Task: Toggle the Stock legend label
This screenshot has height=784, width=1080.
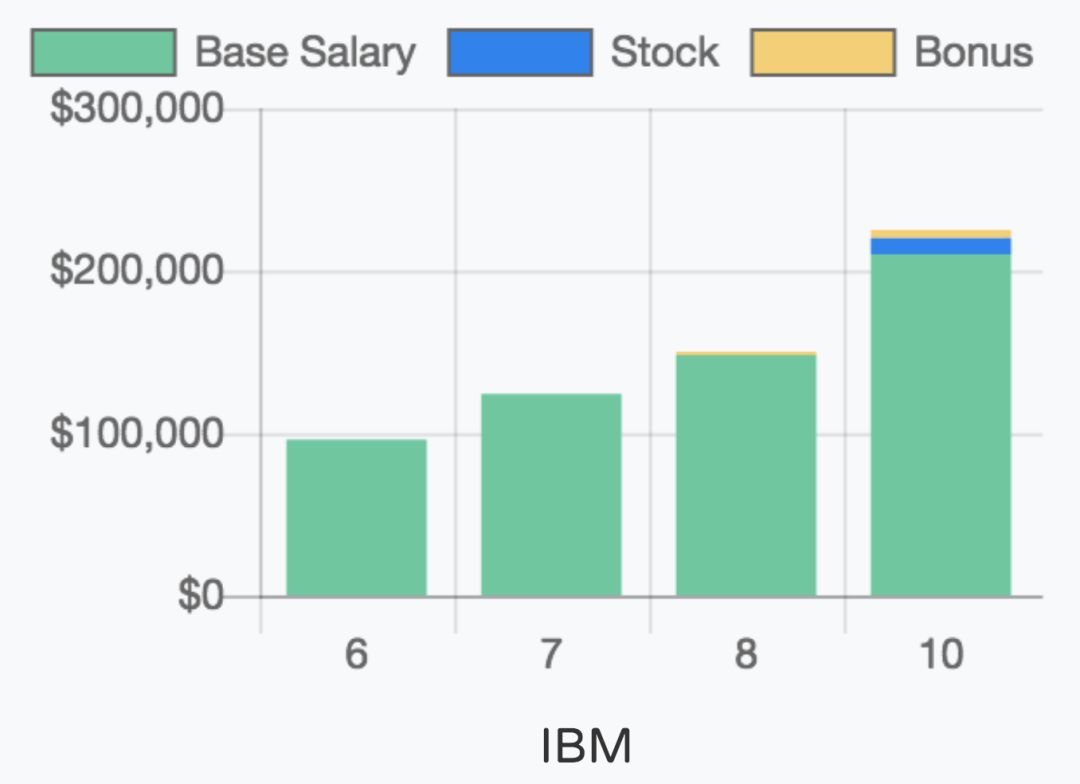Action: pyautogui.click(x=665, y=52)
